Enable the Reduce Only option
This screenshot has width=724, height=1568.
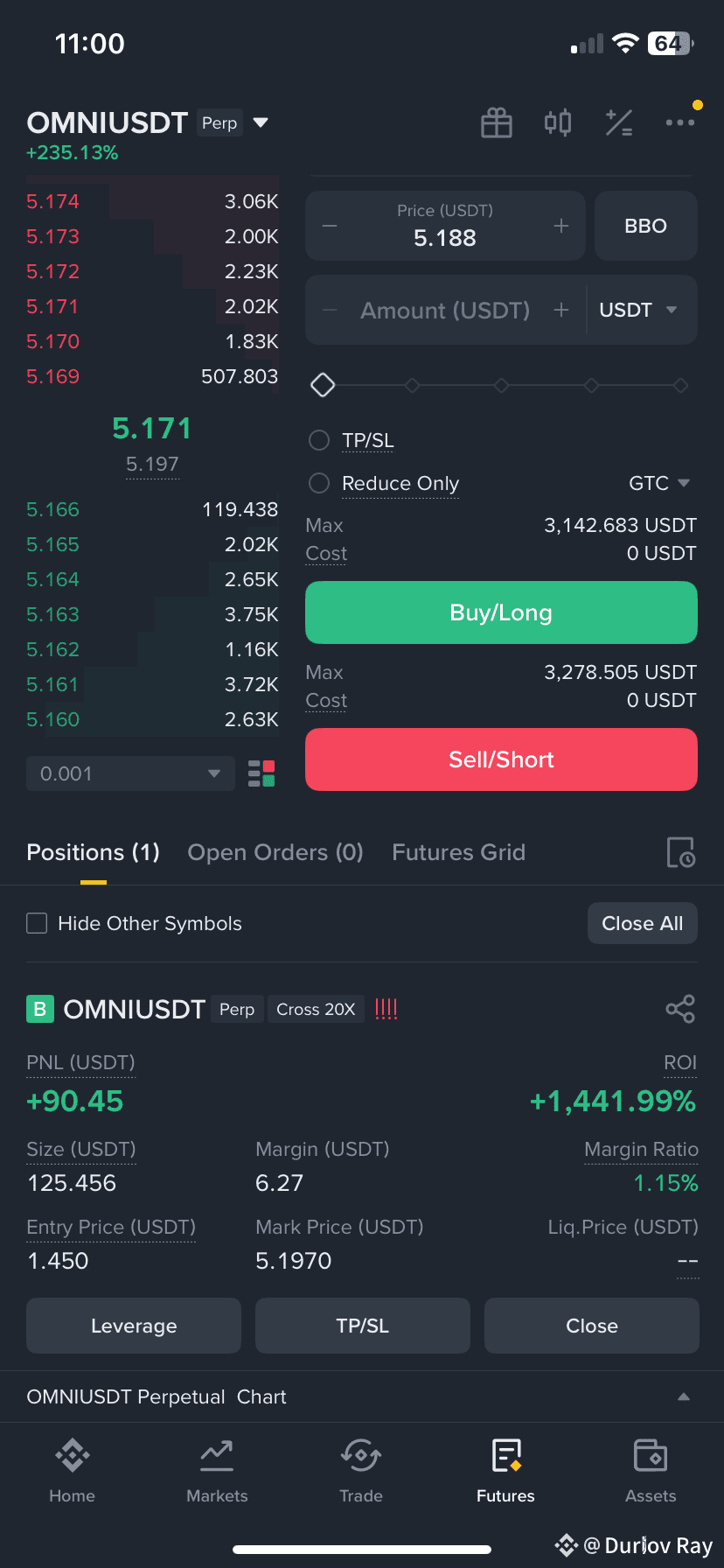(319, 483)
